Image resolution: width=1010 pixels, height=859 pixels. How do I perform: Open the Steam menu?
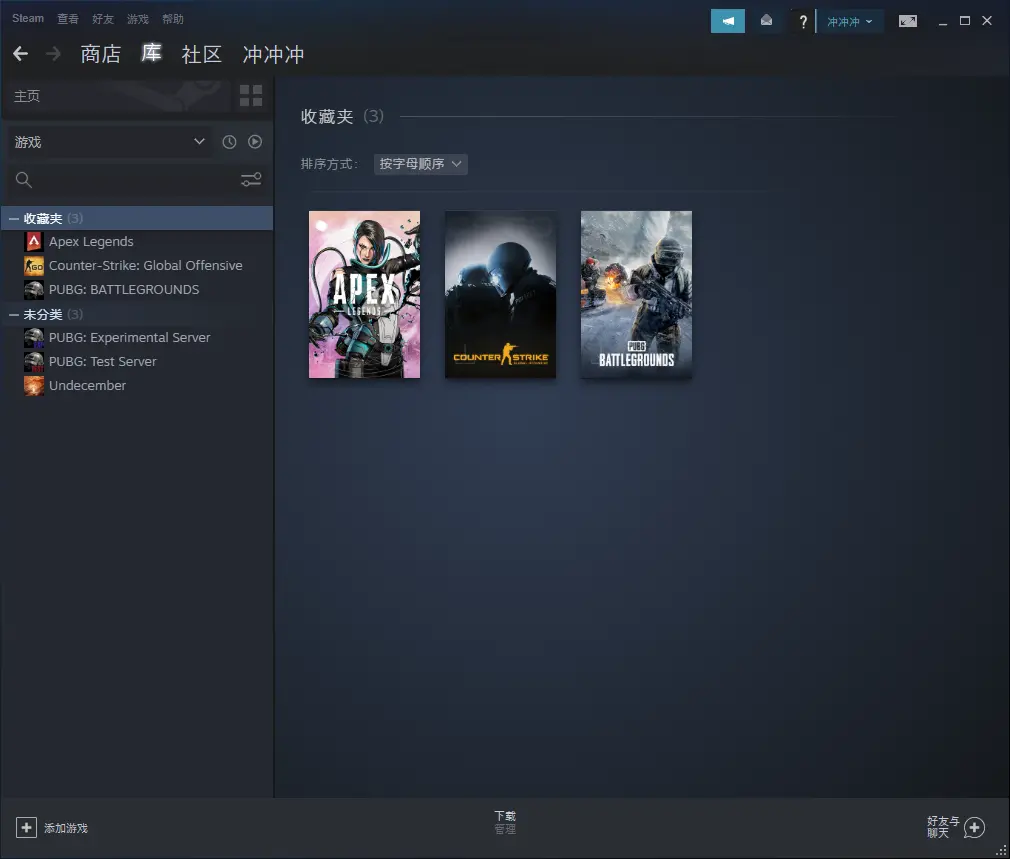(x=28, y=19)
